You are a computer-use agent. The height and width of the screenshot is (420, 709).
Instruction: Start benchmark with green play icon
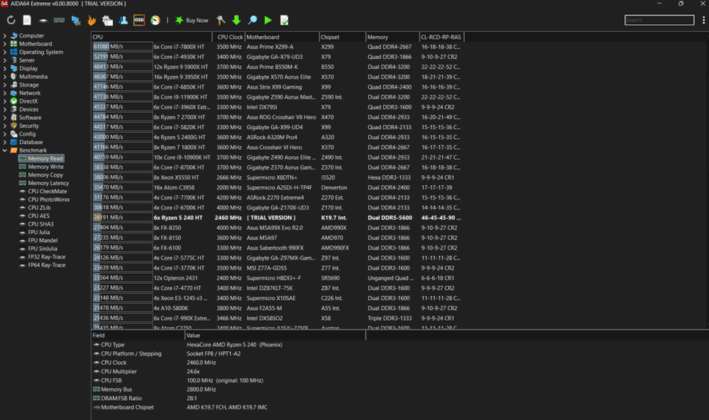(x=268, y=20)
